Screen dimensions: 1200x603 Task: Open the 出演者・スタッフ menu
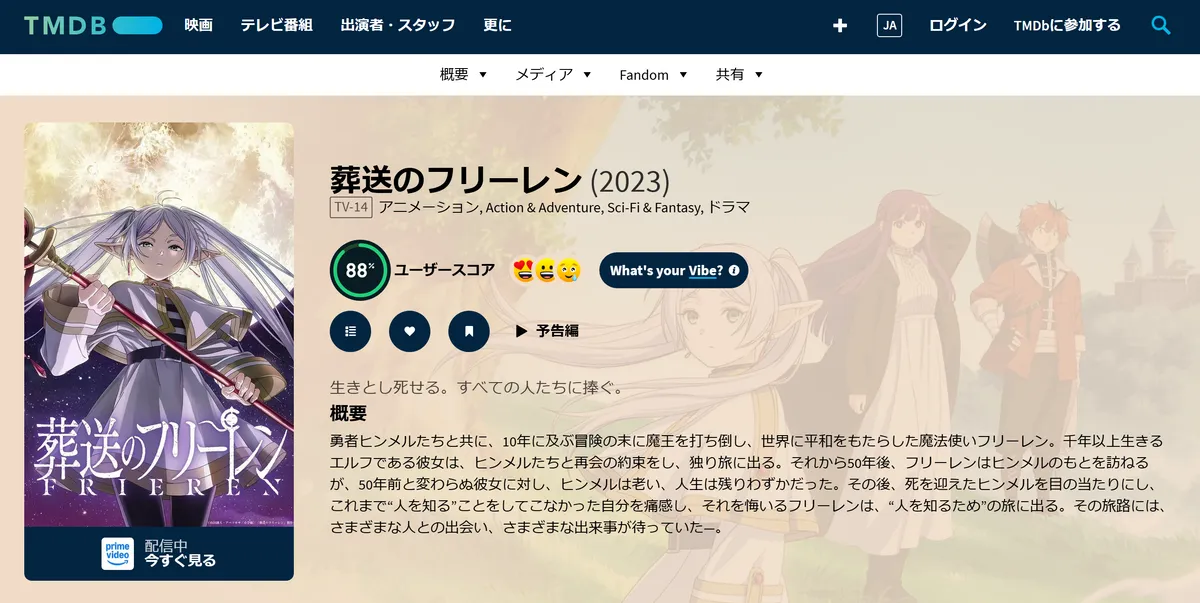398,26
